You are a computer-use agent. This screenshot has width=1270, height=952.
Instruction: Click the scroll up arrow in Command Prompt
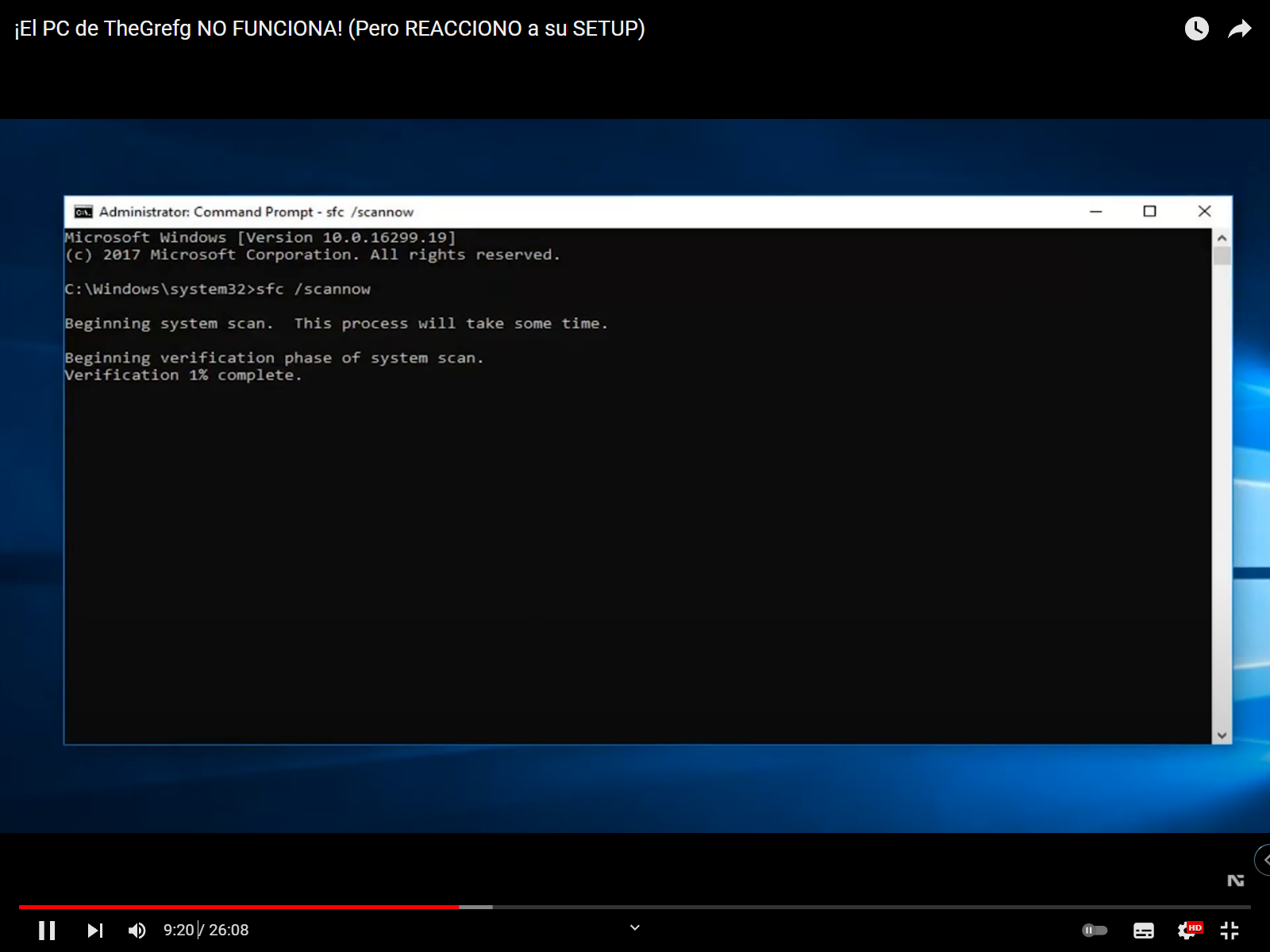pos(1222,238)
